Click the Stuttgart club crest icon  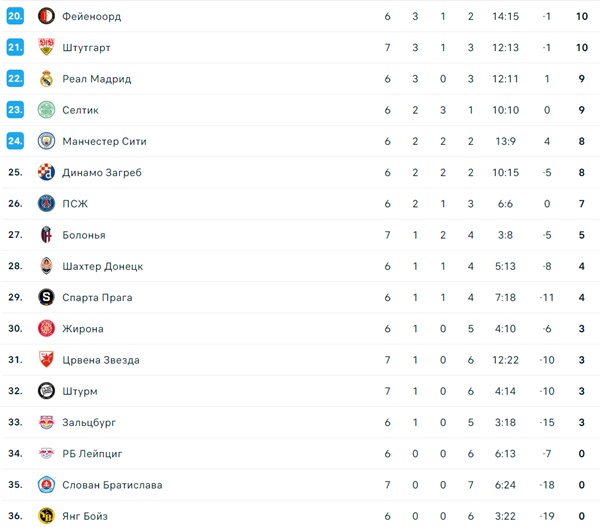point(46,48)
